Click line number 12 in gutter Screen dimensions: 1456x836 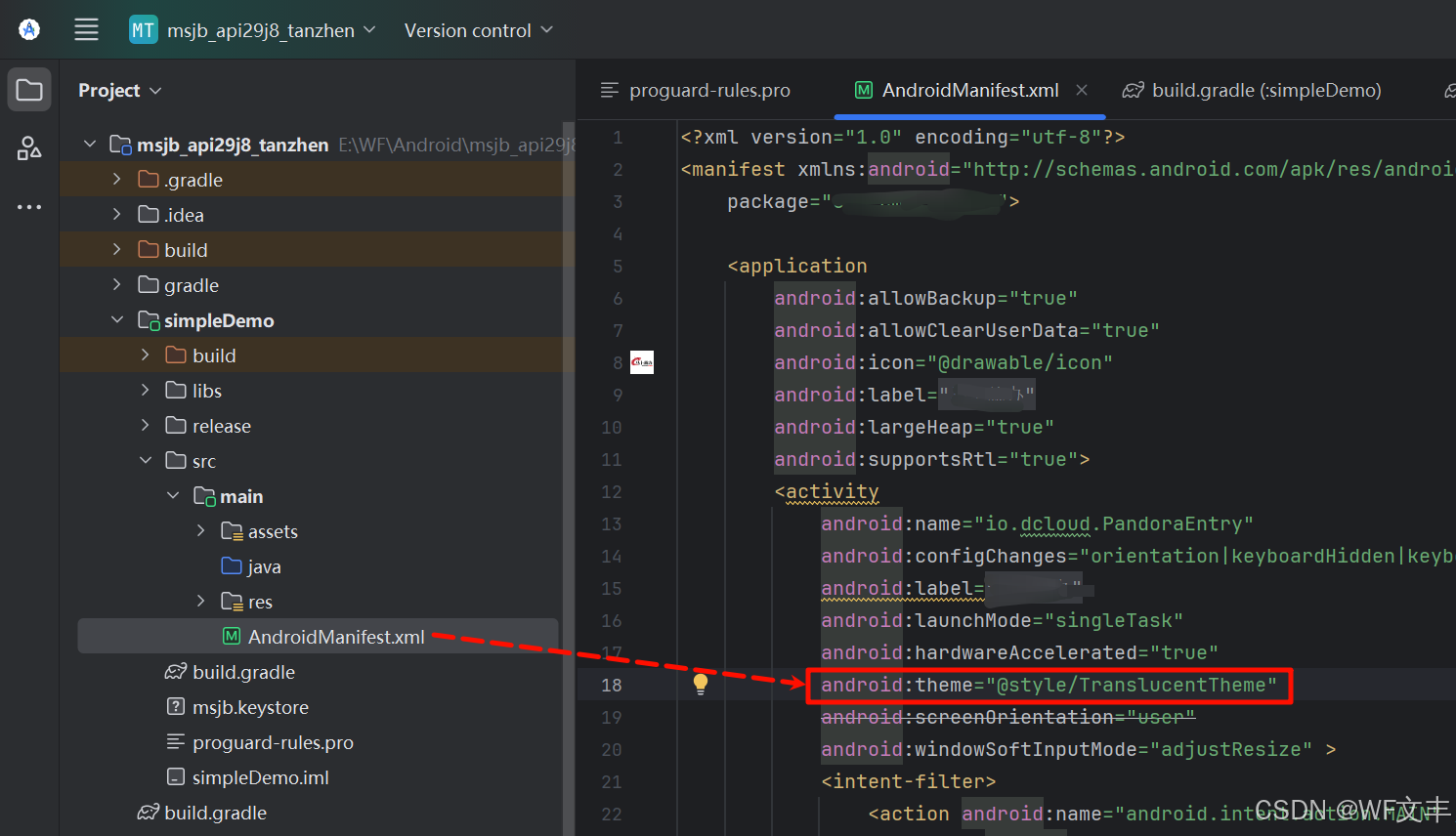(x=612, y=491)
